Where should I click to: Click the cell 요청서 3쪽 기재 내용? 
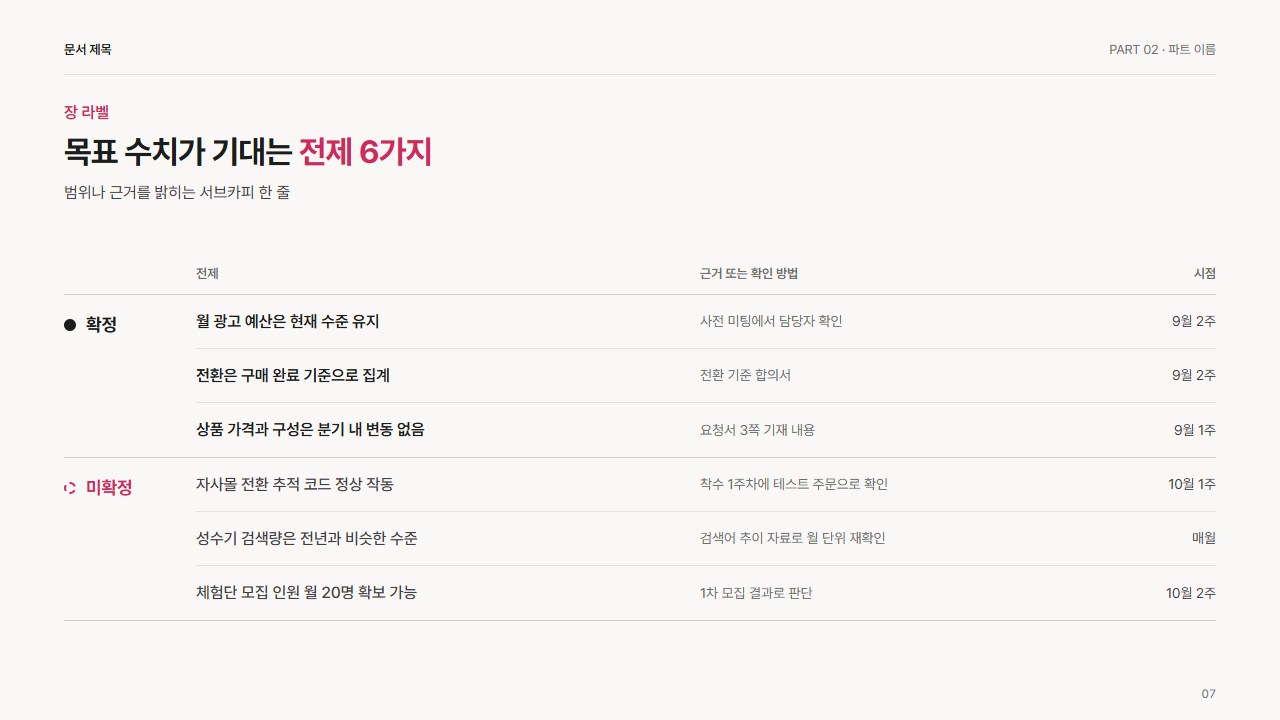tap(757, 430)
